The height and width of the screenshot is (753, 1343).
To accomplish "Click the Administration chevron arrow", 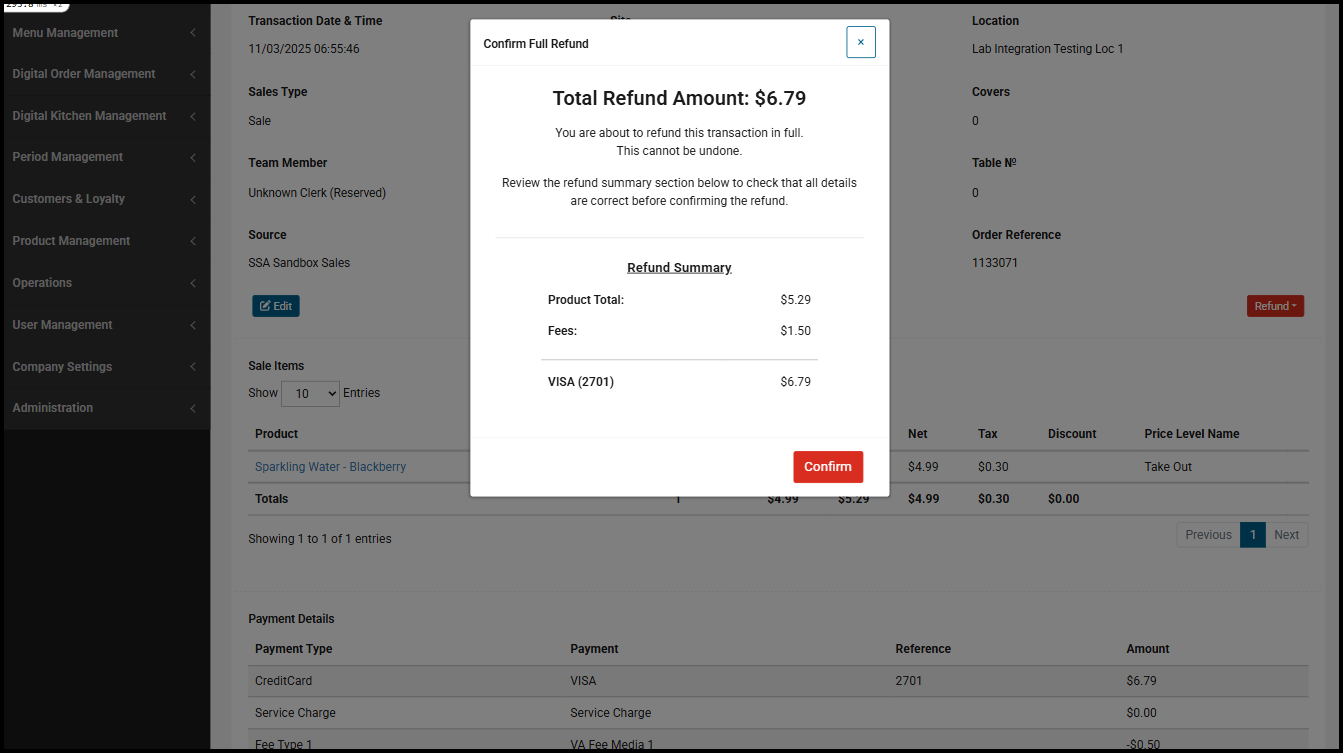I will coord(192,408).
